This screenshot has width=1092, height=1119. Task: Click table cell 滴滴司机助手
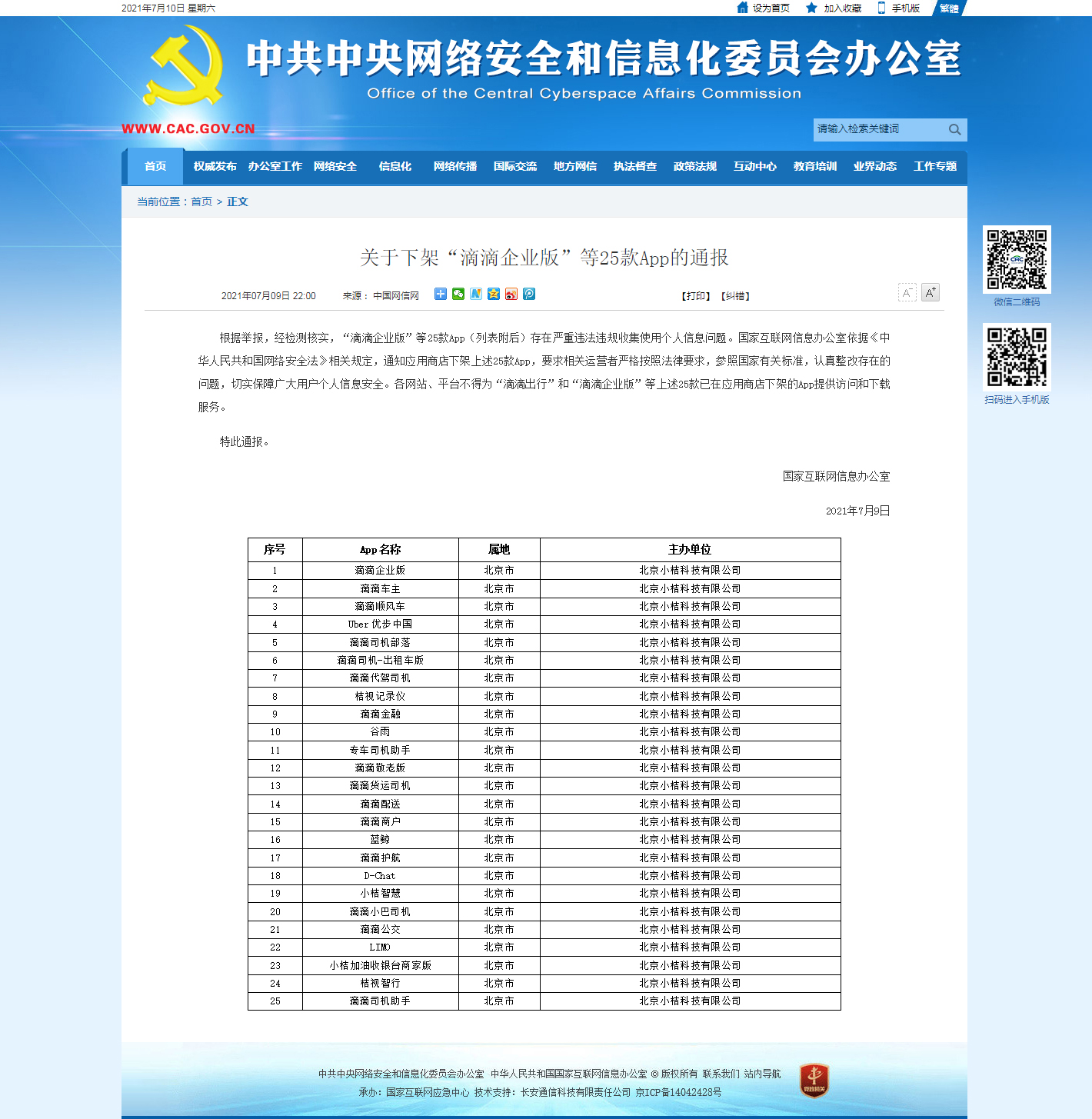click(x=380, y=1001)
